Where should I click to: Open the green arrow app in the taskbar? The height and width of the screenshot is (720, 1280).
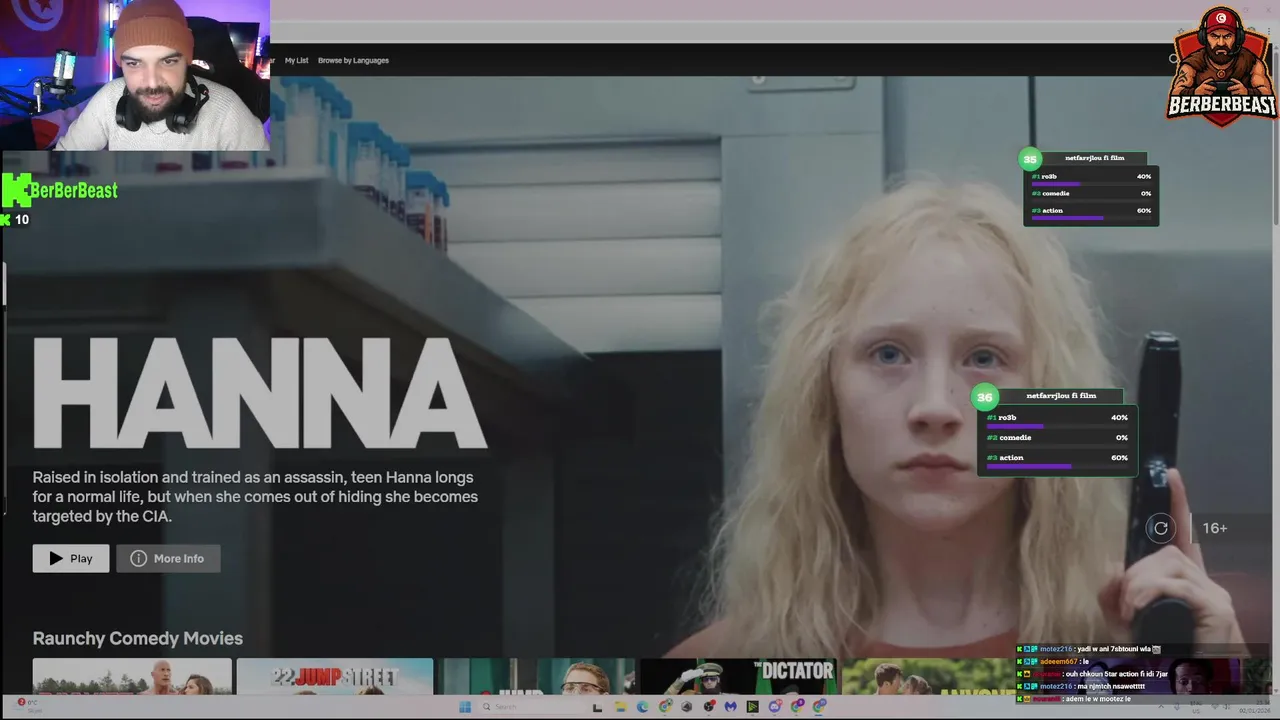(x=753, y=707)
